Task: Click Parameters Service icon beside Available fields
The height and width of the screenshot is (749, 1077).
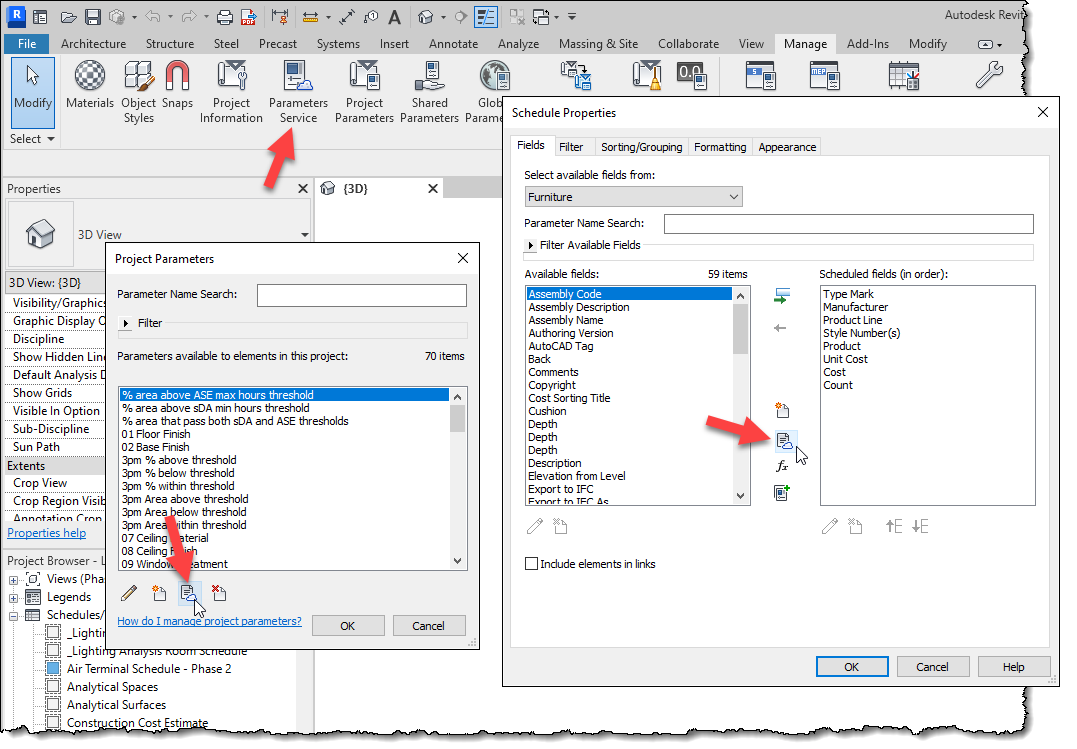Action: (x=784, y=440)
